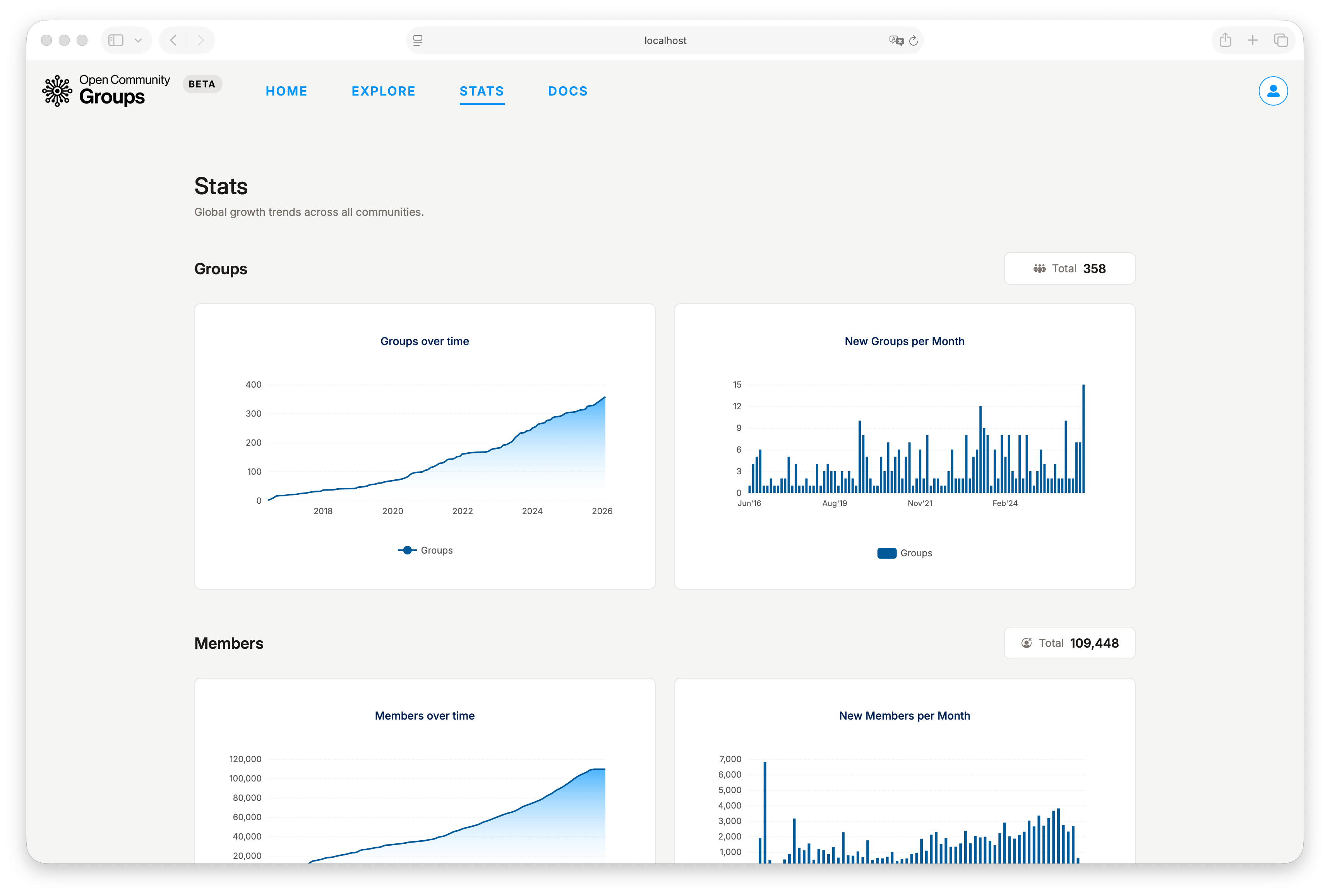Click the 2018 axis label in Groups over time
Screen dimensions: 1330x896
coord(323,511)
